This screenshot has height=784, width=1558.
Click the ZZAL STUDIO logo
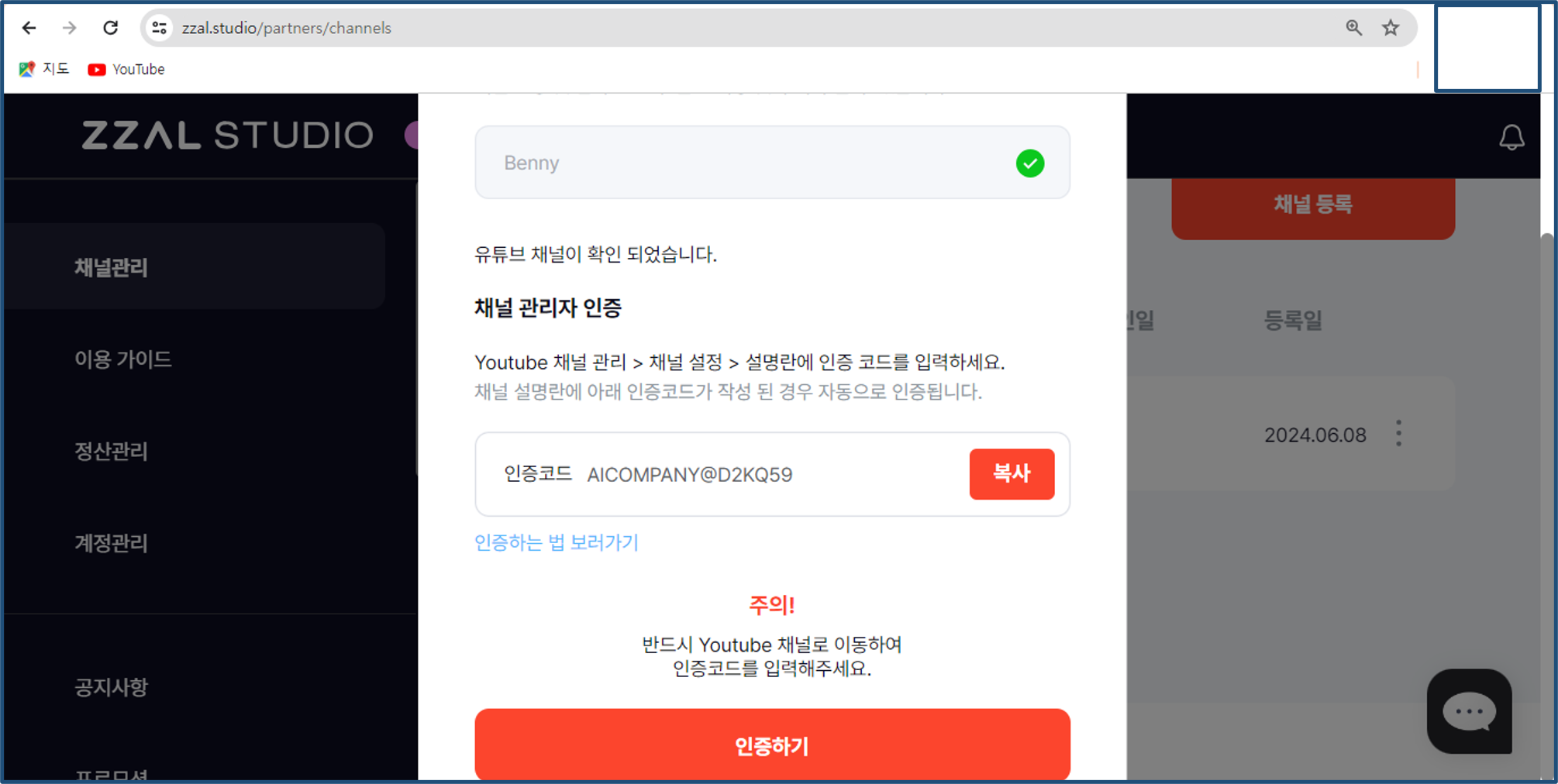pyautogui.click(x=226, y=134)
